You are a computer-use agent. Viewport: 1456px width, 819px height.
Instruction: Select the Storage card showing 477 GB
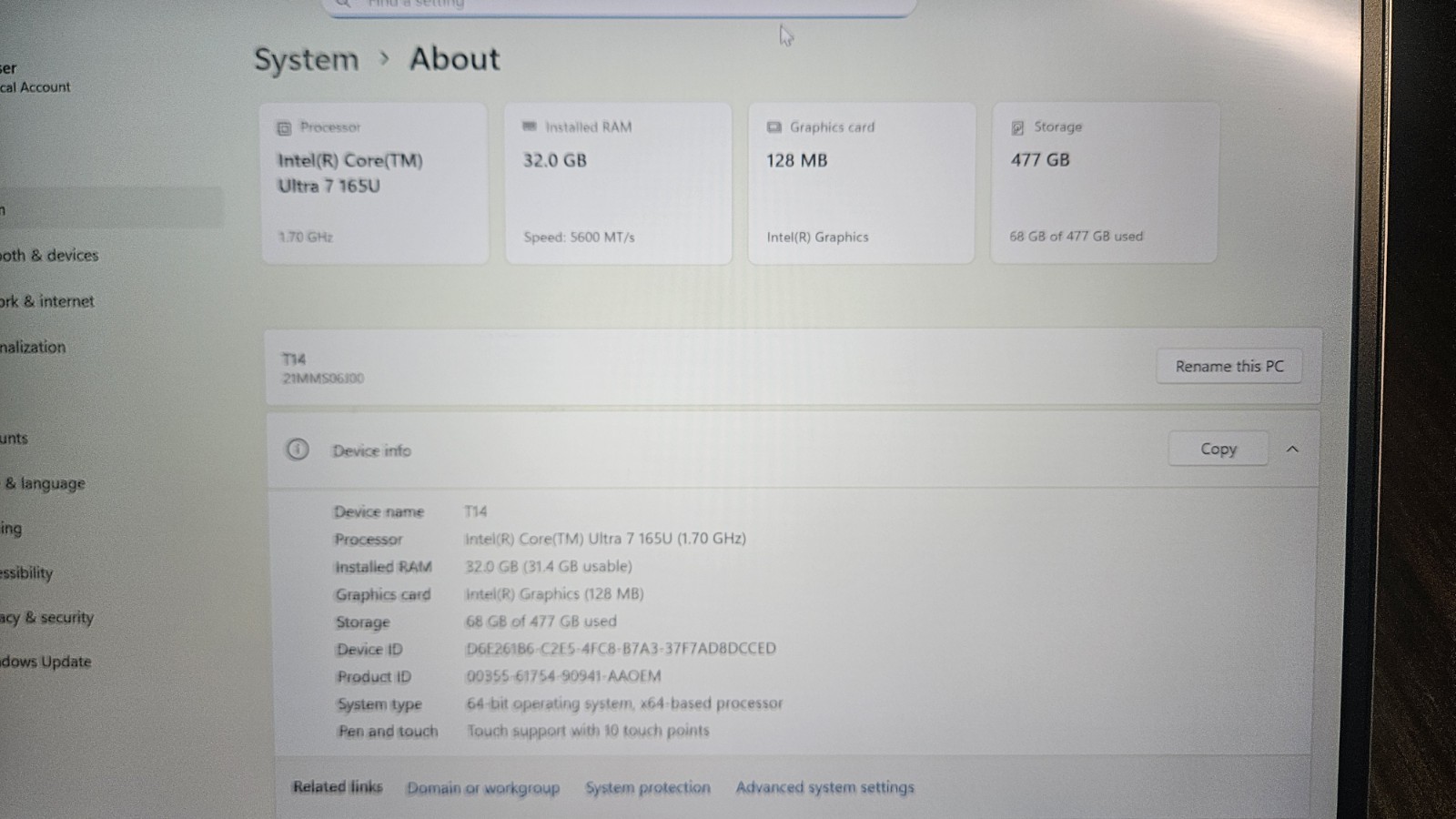click(x=1105, y=182)
